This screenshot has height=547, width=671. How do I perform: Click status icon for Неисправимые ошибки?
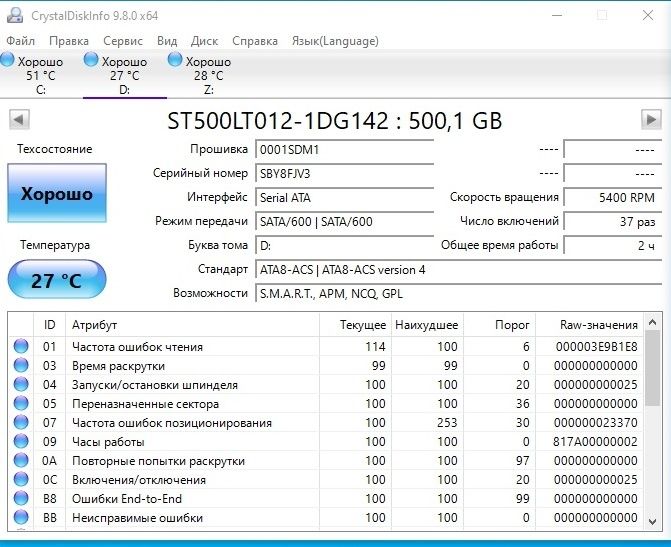point(21,517)
